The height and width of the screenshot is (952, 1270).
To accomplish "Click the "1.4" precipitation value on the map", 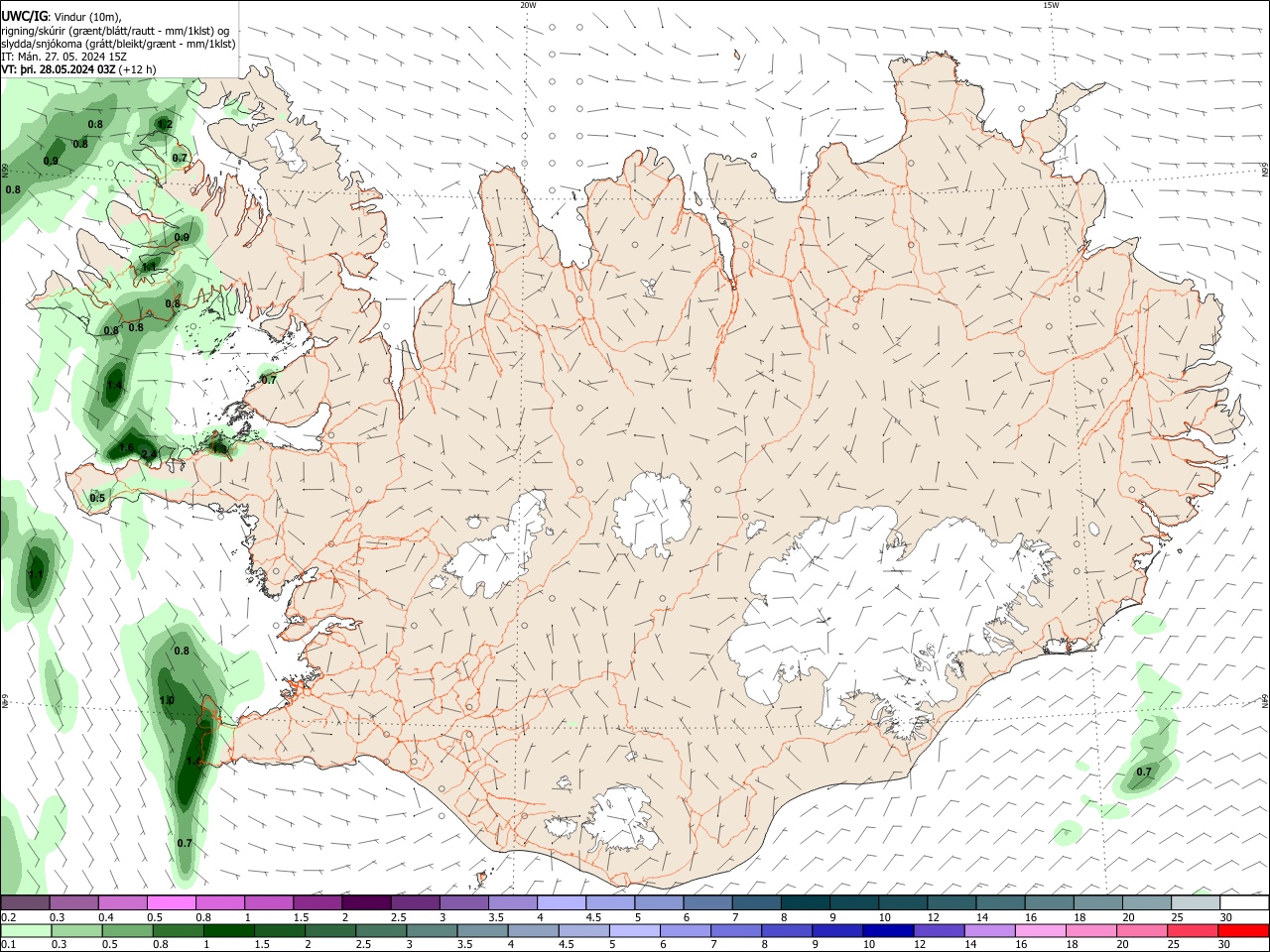I will [x=114, y=386].
